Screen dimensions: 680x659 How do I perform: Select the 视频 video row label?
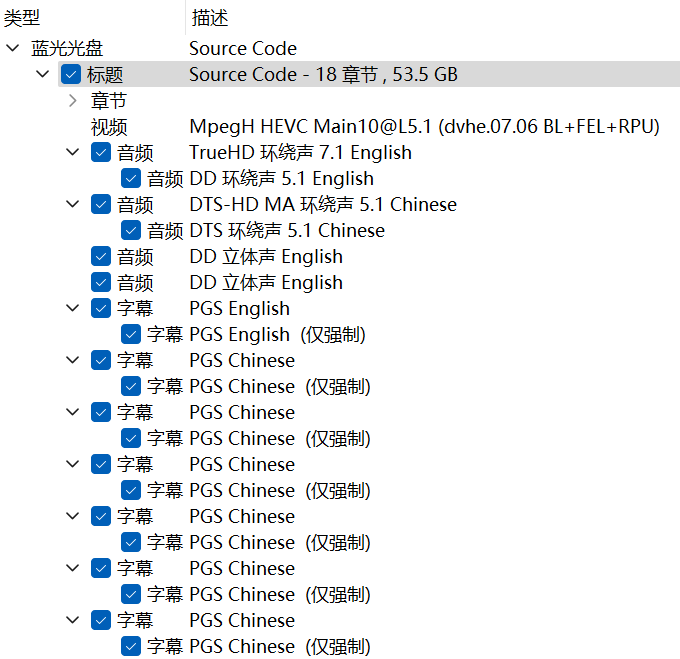pos(109,127)
